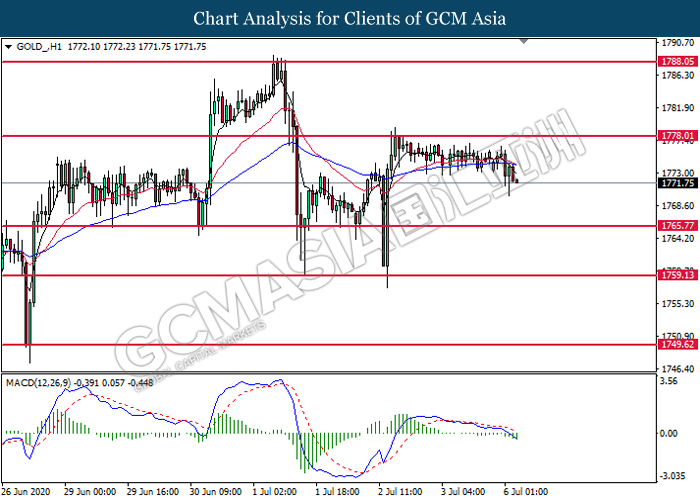Click the chart shift marker triangle at top
This screenshot has height=500, width=700.
[x=524, y=42]
